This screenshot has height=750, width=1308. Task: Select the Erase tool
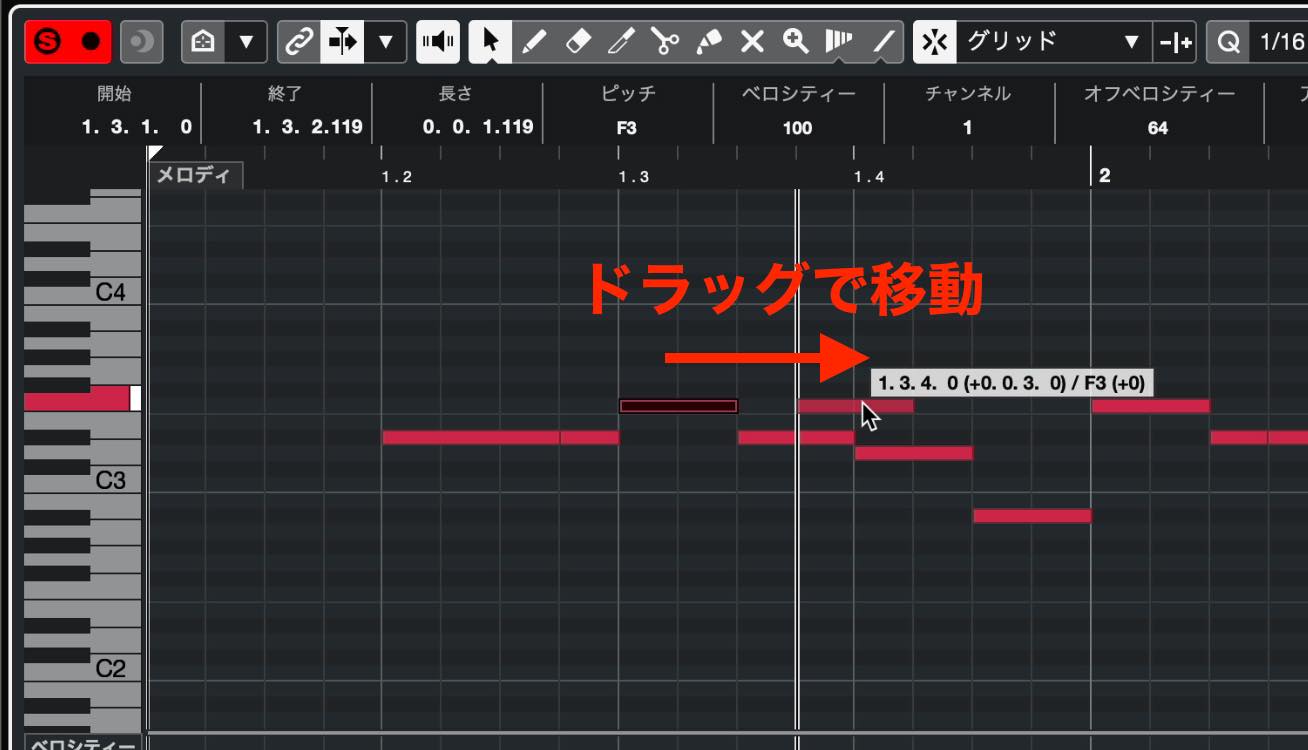tap(578, 42)
